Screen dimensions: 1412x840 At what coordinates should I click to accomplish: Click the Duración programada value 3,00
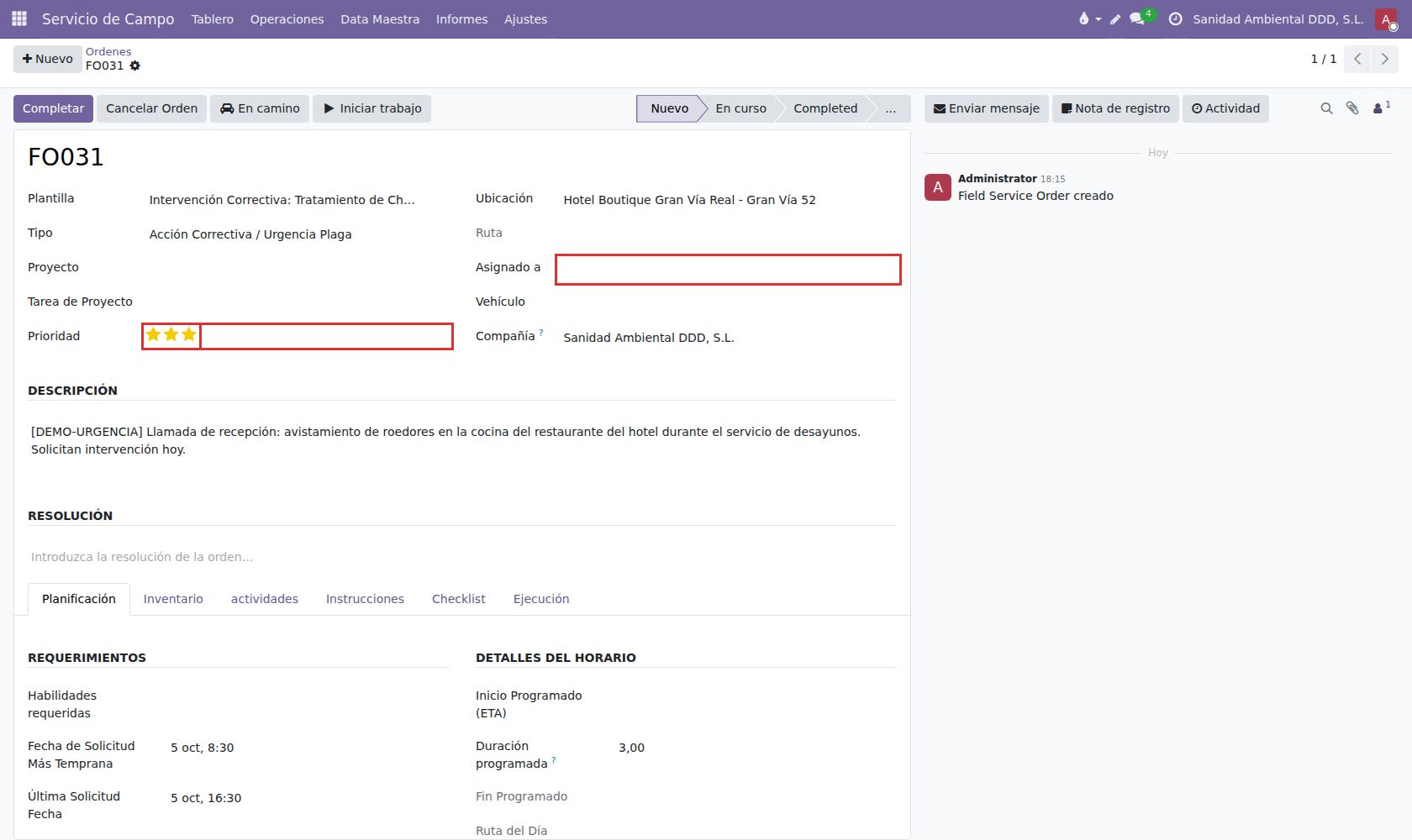[x=631, y=748]
